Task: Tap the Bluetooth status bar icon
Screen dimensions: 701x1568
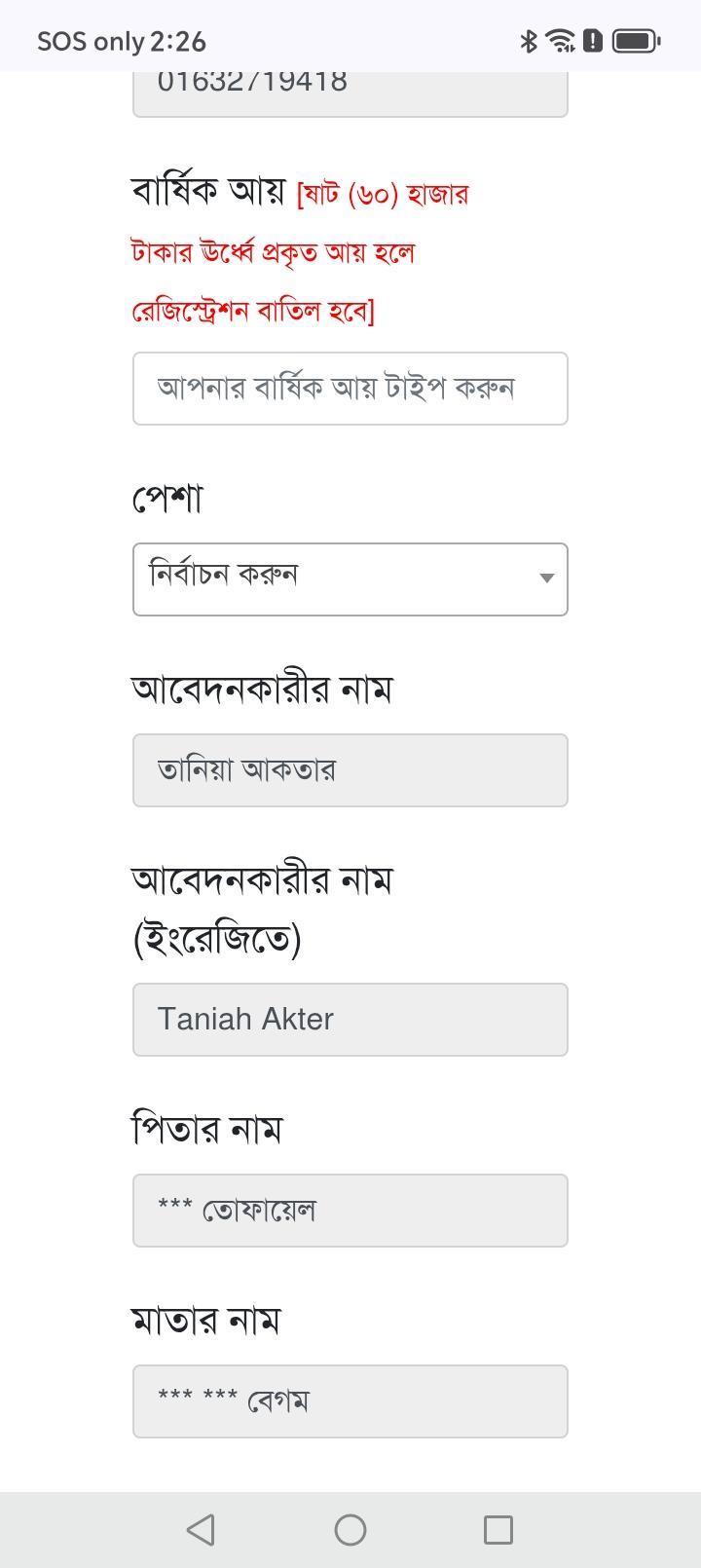Action: tap(529, 41)
